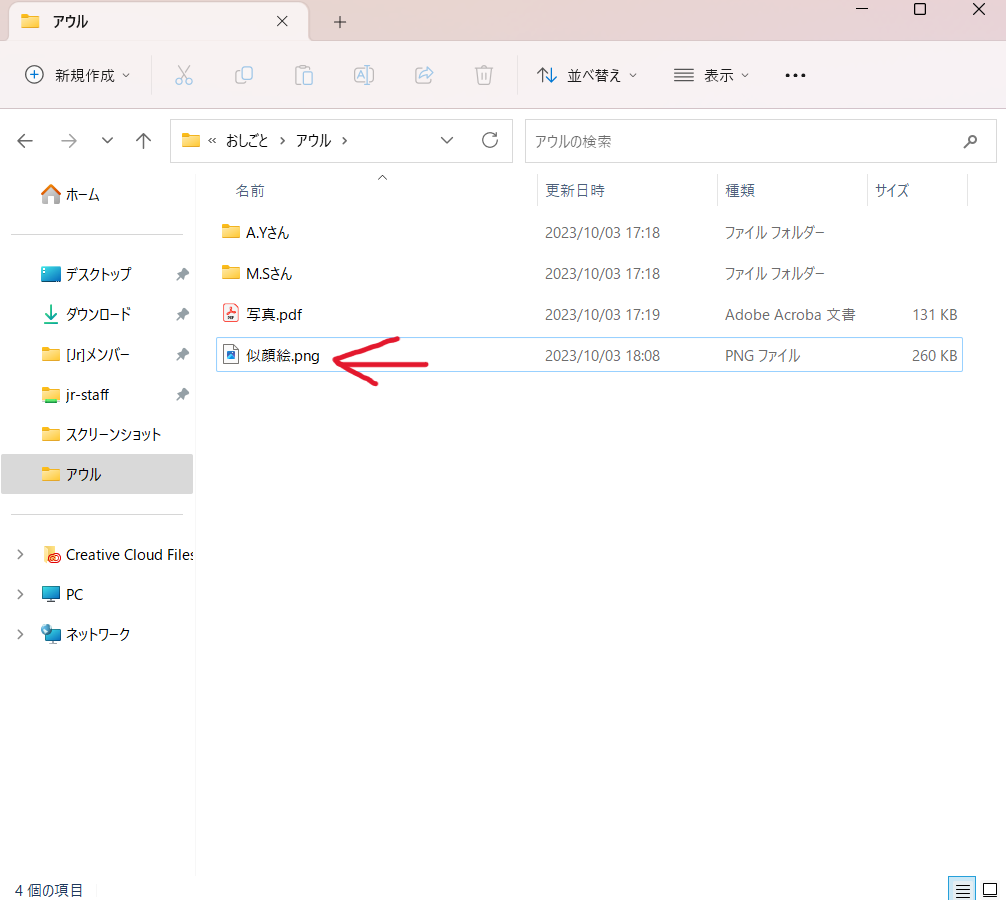Click the Paste clipboard icon
This screenshot has width=1006, height=900.
(x=304, y=75)
